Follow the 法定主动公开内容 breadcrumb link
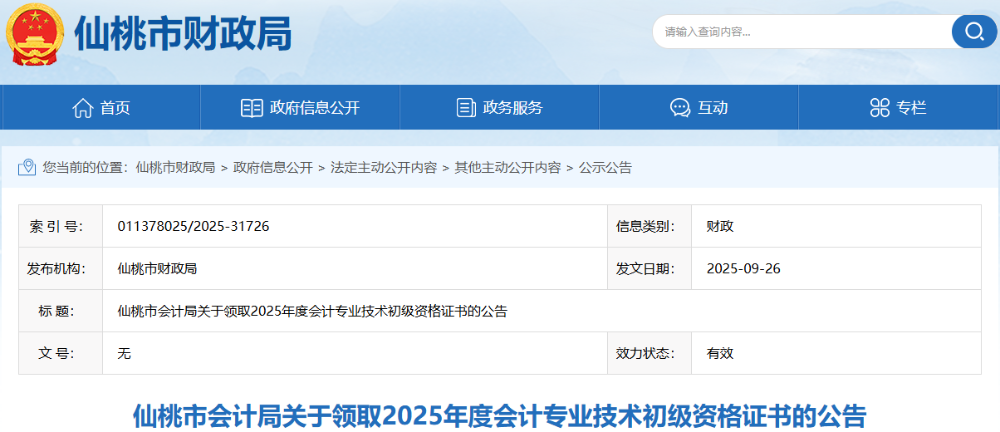This screenshot has height=432, width=1000. click(383, 168)
